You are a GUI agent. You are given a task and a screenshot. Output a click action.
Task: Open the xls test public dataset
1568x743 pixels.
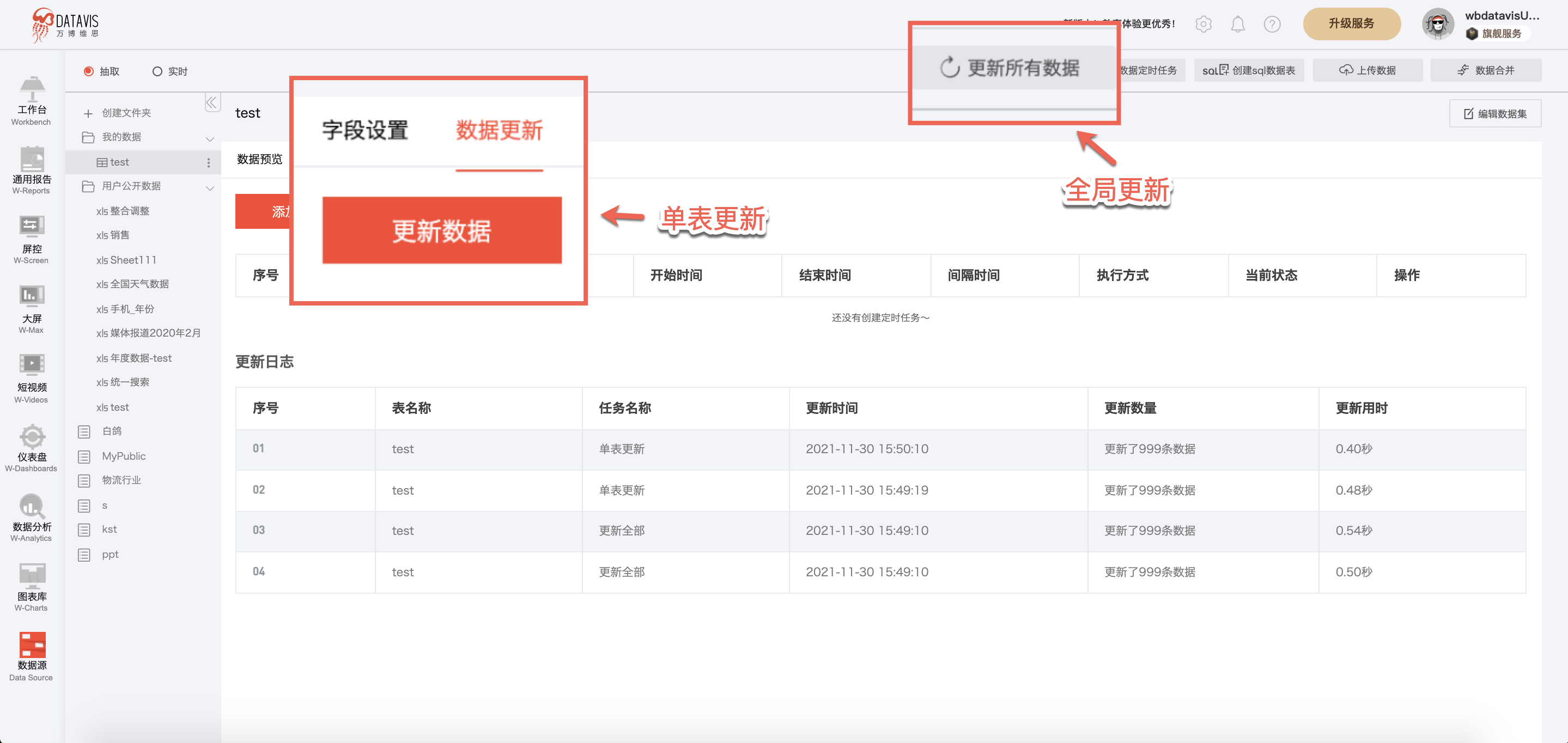click(113, 407)
